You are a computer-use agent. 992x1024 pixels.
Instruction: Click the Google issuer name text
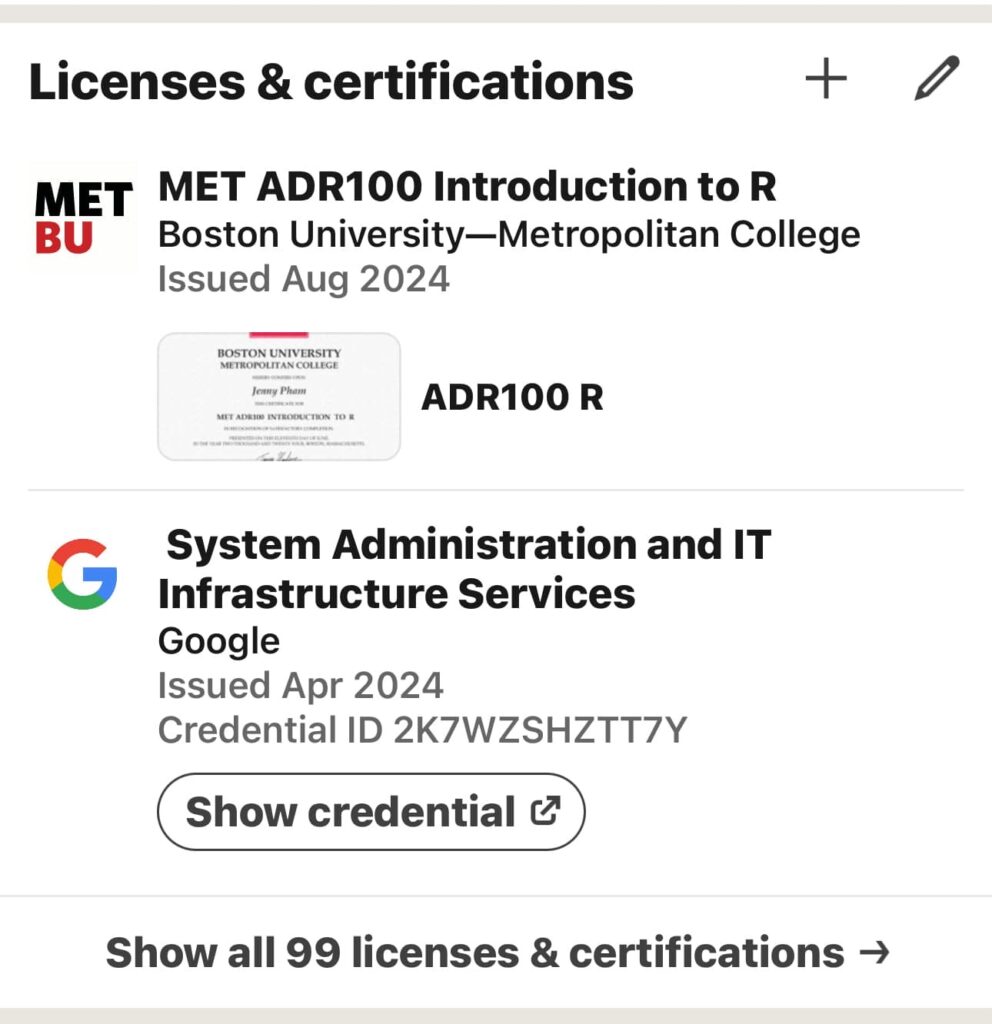pos(219,641)
